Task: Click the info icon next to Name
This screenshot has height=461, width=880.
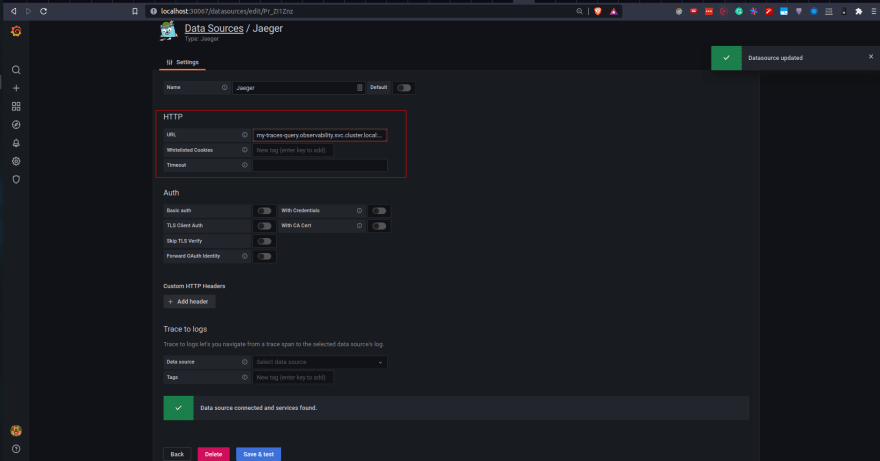Action: 224,88
